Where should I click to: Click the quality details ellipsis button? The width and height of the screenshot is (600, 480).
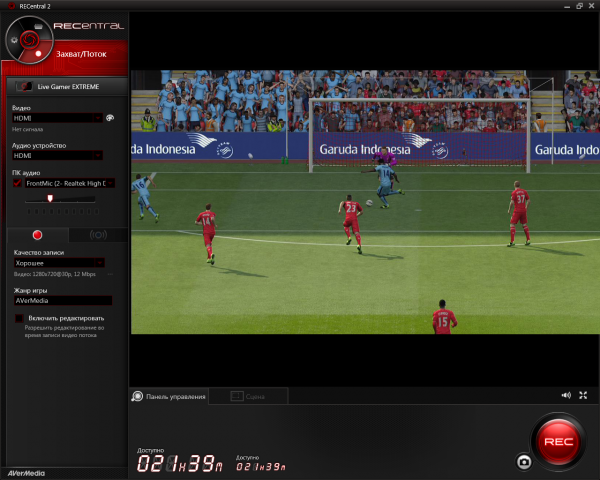(110, 274)
